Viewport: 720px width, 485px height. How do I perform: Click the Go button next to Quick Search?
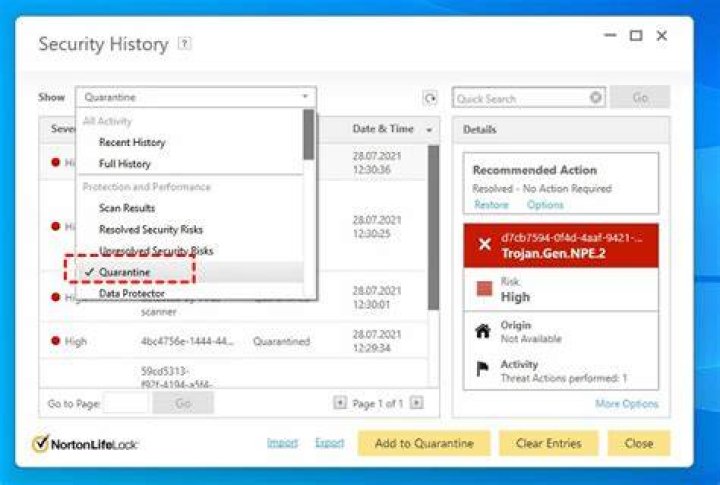640,97
